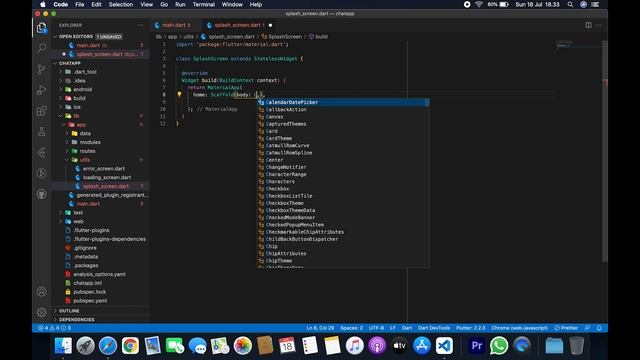Open the Search view in the activity bar
Screen dimensions: 640x360
[x=42, y=48]
